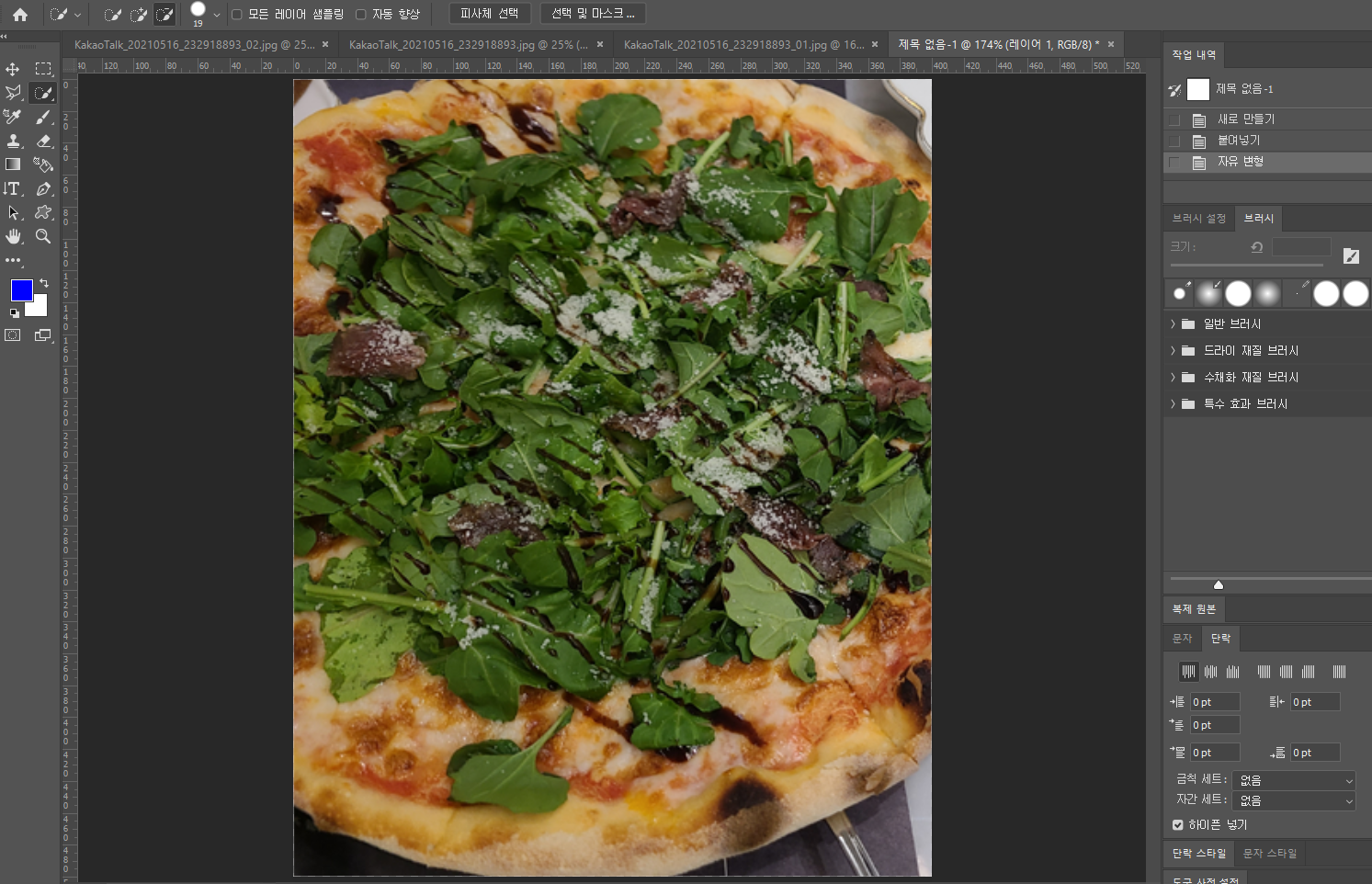The image size is (1372, 884).
Task: Switch to KakaoTalk_20210516_232918893.jpg document tab
Action: [x=469, y=44]
